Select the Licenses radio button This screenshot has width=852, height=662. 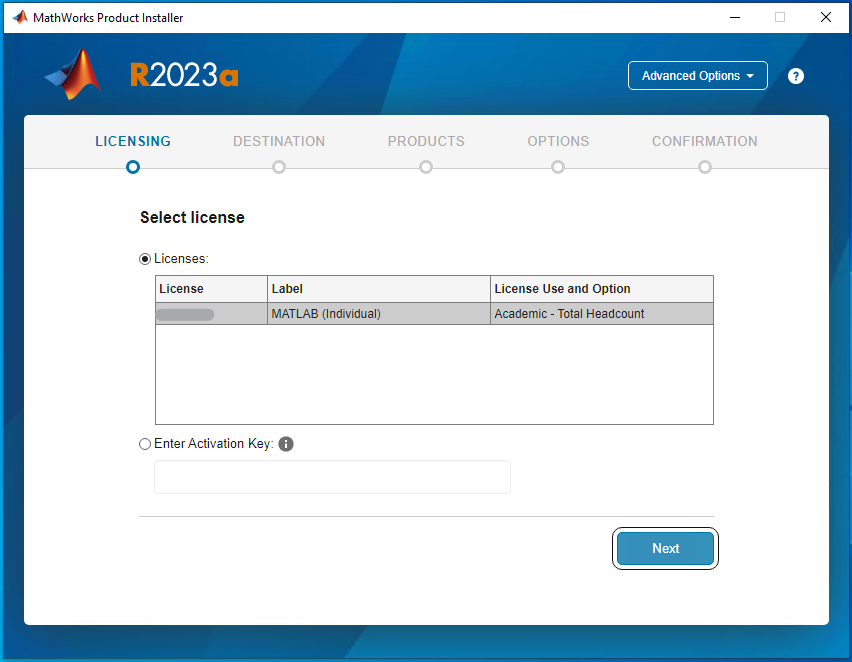pyautogui.click(x=145, y=258)
